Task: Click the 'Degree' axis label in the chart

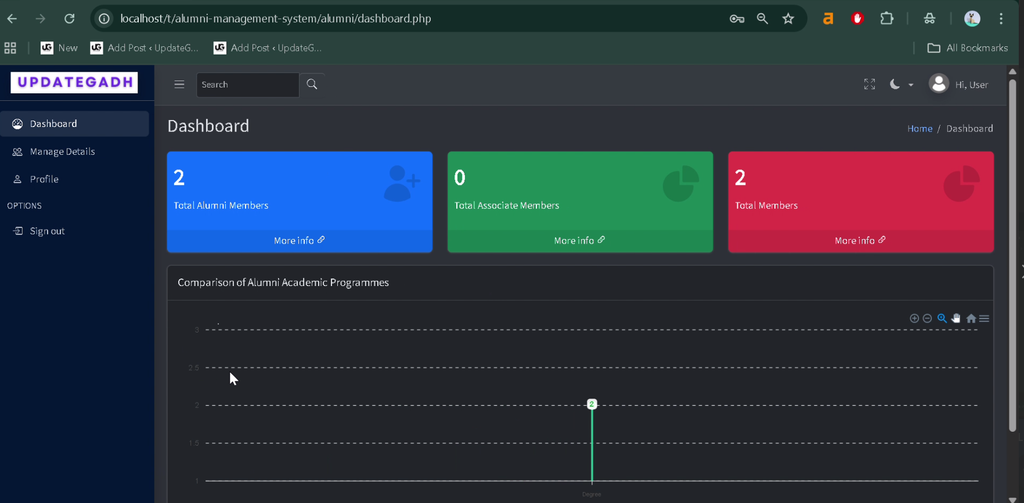Action: pyautogui.click(x=591, y=495)
